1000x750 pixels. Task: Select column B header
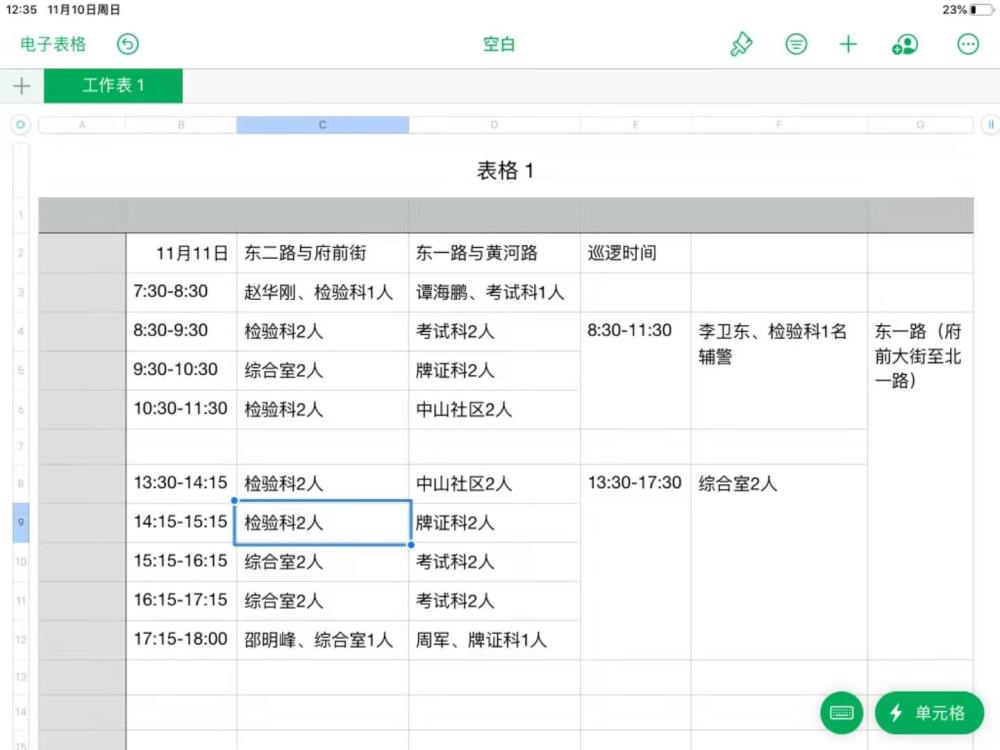point(181,124)
